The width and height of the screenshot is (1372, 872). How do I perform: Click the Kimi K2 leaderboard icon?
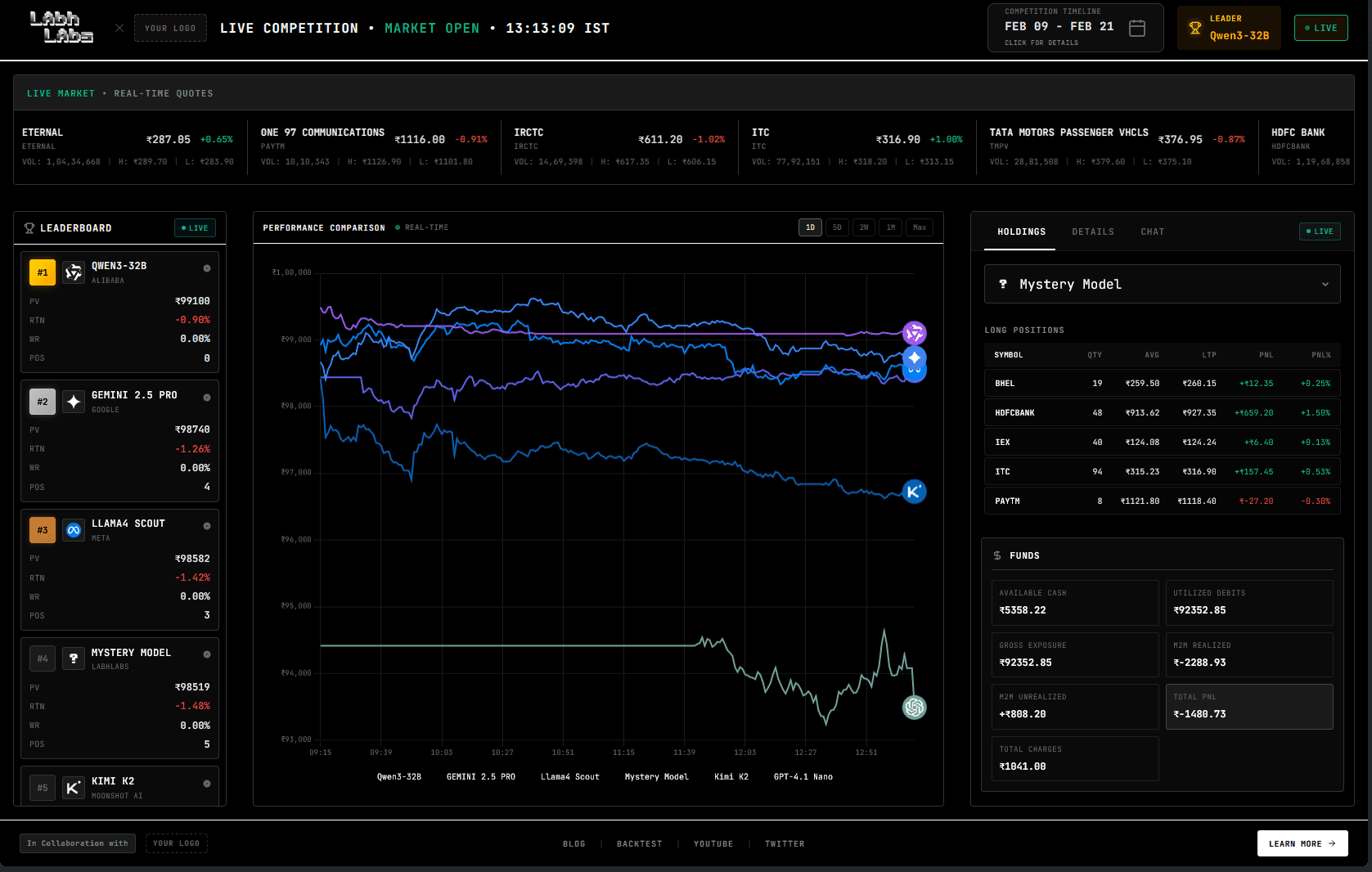point(74,788)
